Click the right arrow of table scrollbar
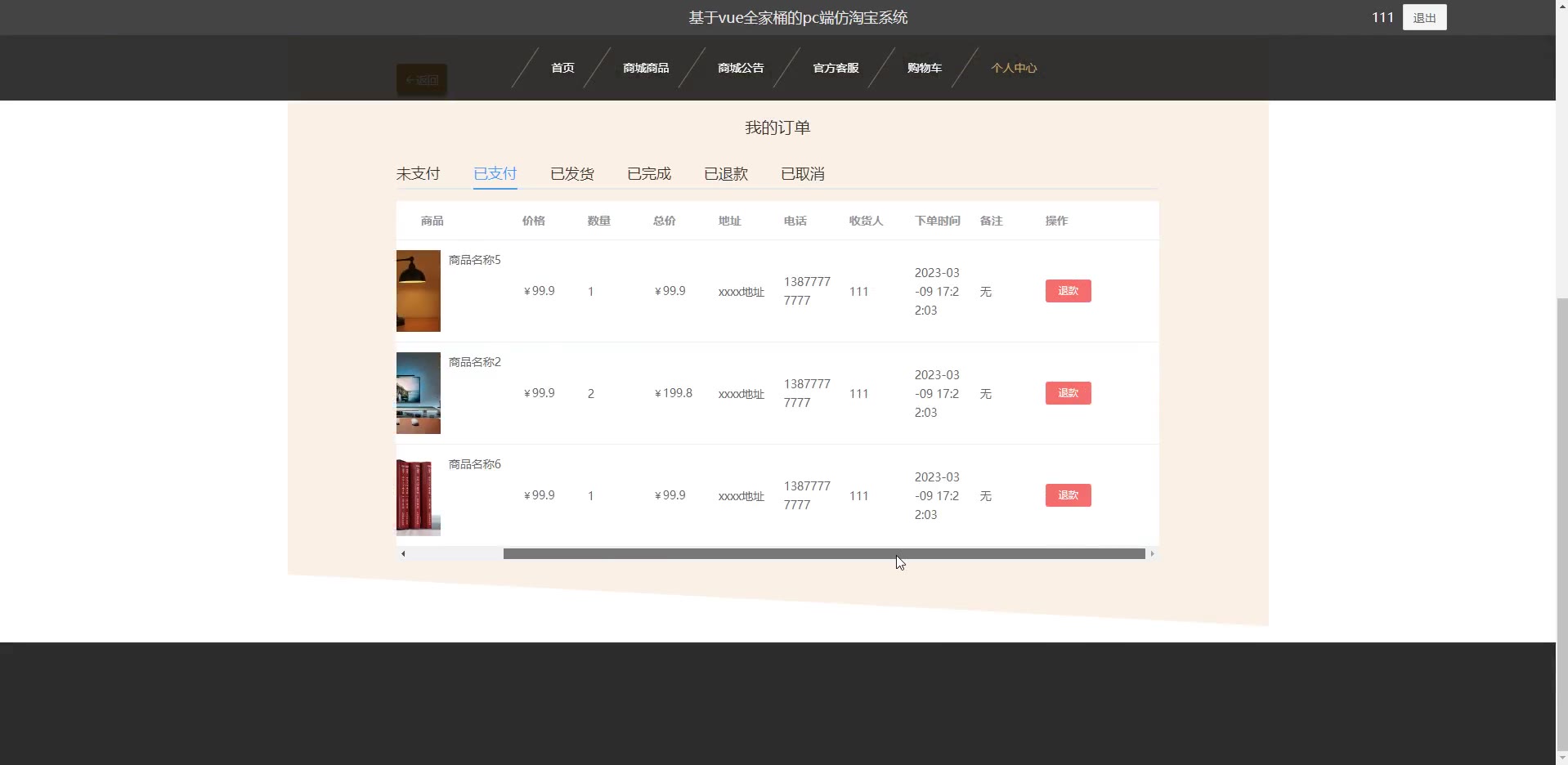The image size is (1568, 765). [x=1152, y=554]
